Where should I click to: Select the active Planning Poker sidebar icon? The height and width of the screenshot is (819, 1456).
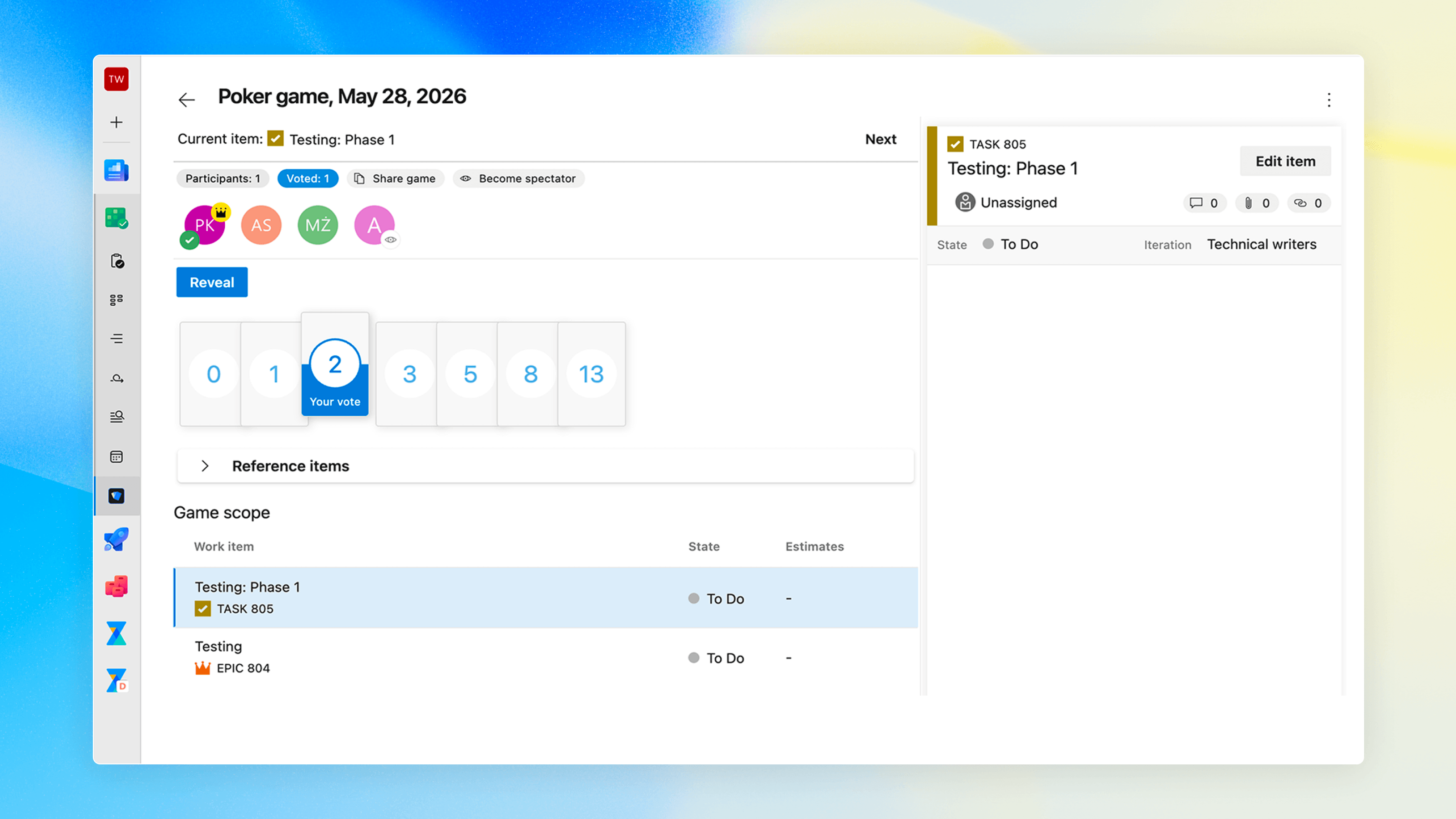[116, 495]
